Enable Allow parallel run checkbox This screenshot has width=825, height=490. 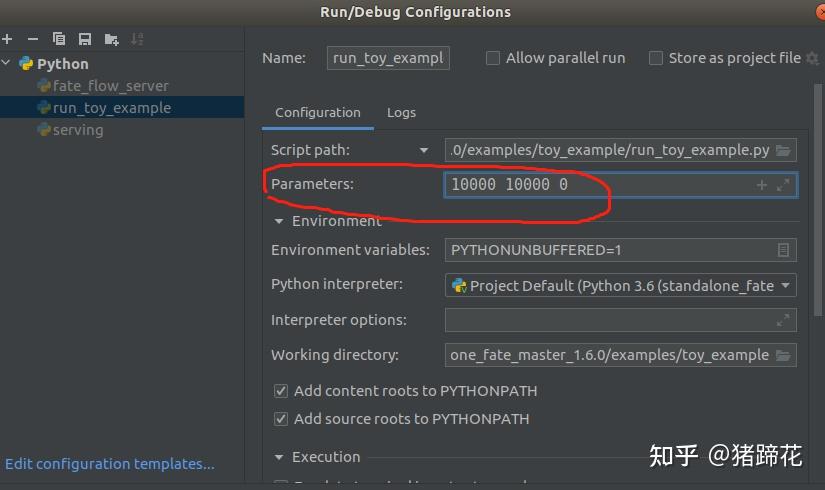[492, 58]
